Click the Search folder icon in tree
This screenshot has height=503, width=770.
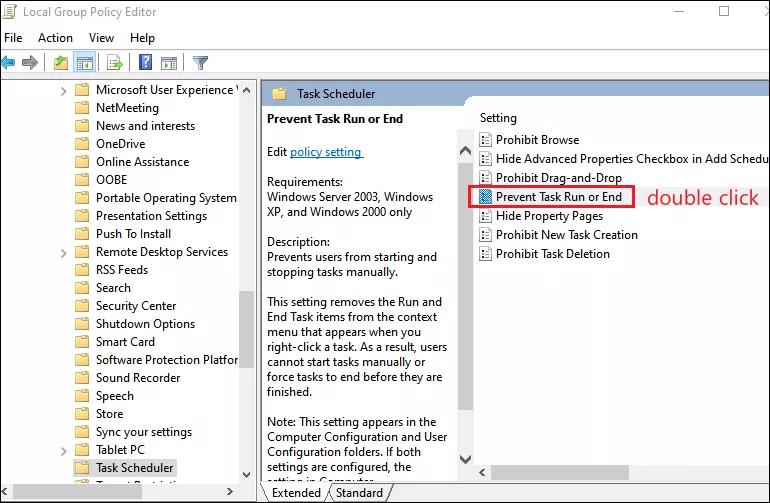click(82, 288)
